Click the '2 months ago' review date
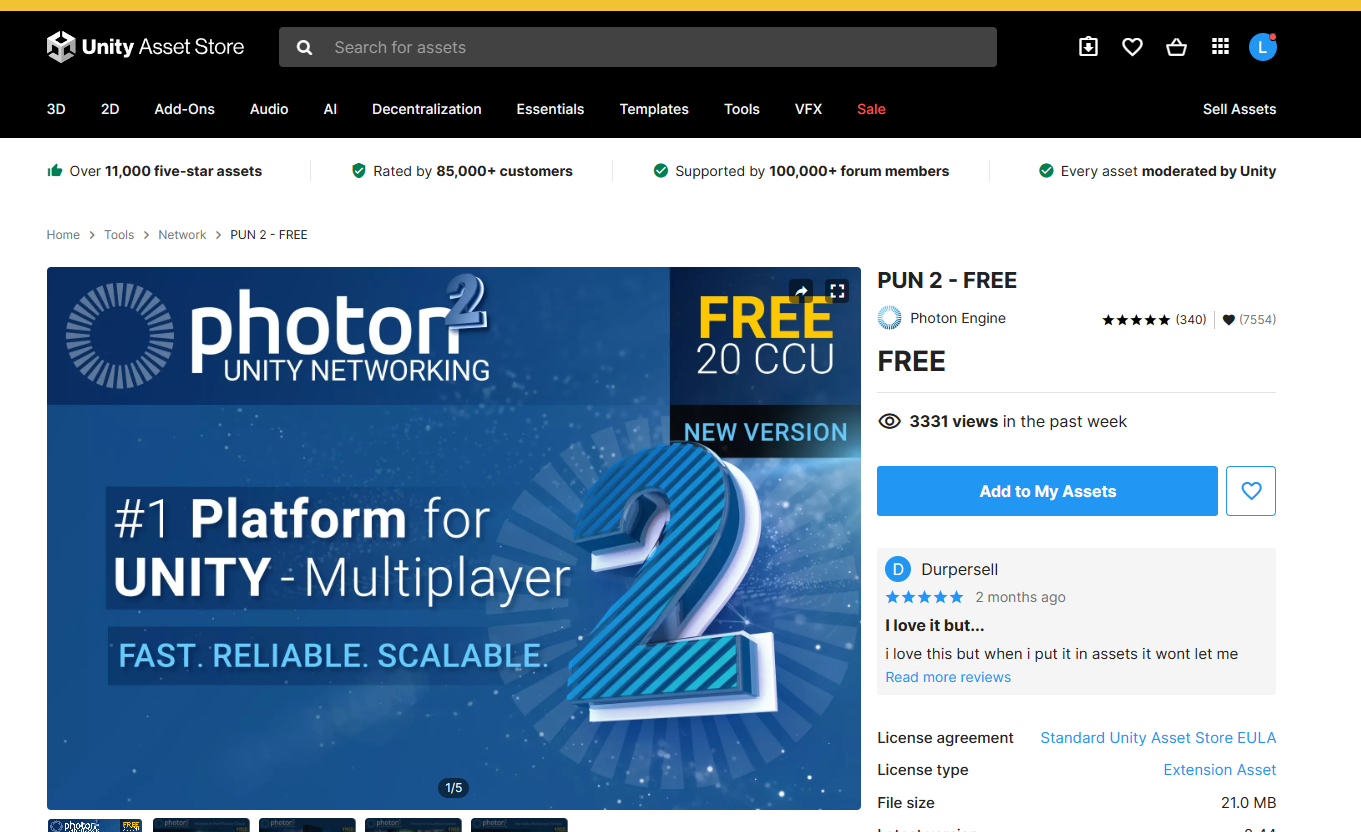Screen dimensions: 1361x832 pos(1020,597)
